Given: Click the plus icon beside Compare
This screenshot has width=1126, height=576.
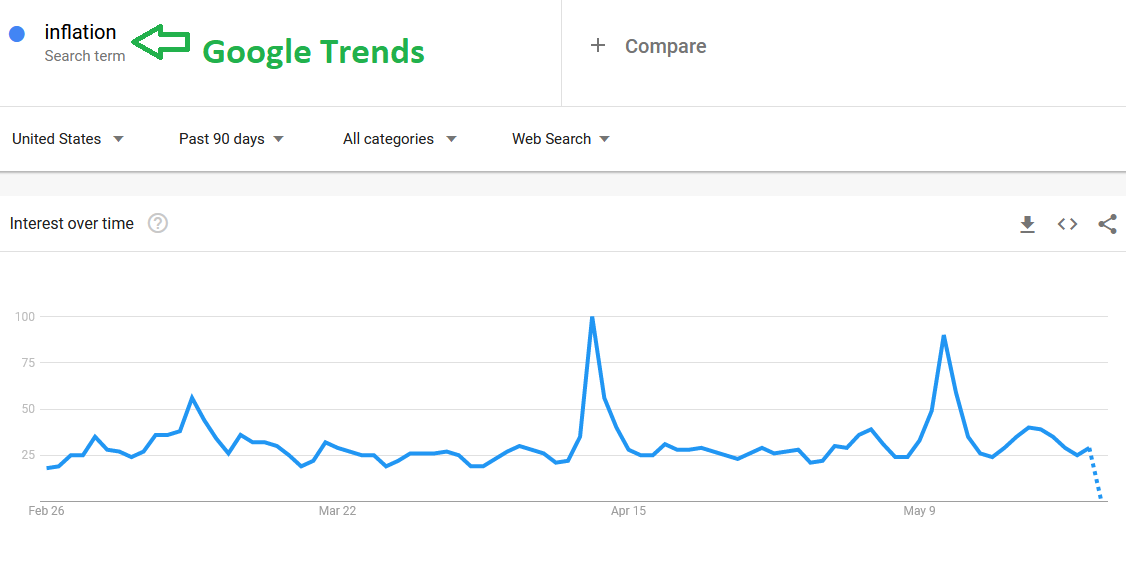Looking at the screenshot, I should point(597,46).
